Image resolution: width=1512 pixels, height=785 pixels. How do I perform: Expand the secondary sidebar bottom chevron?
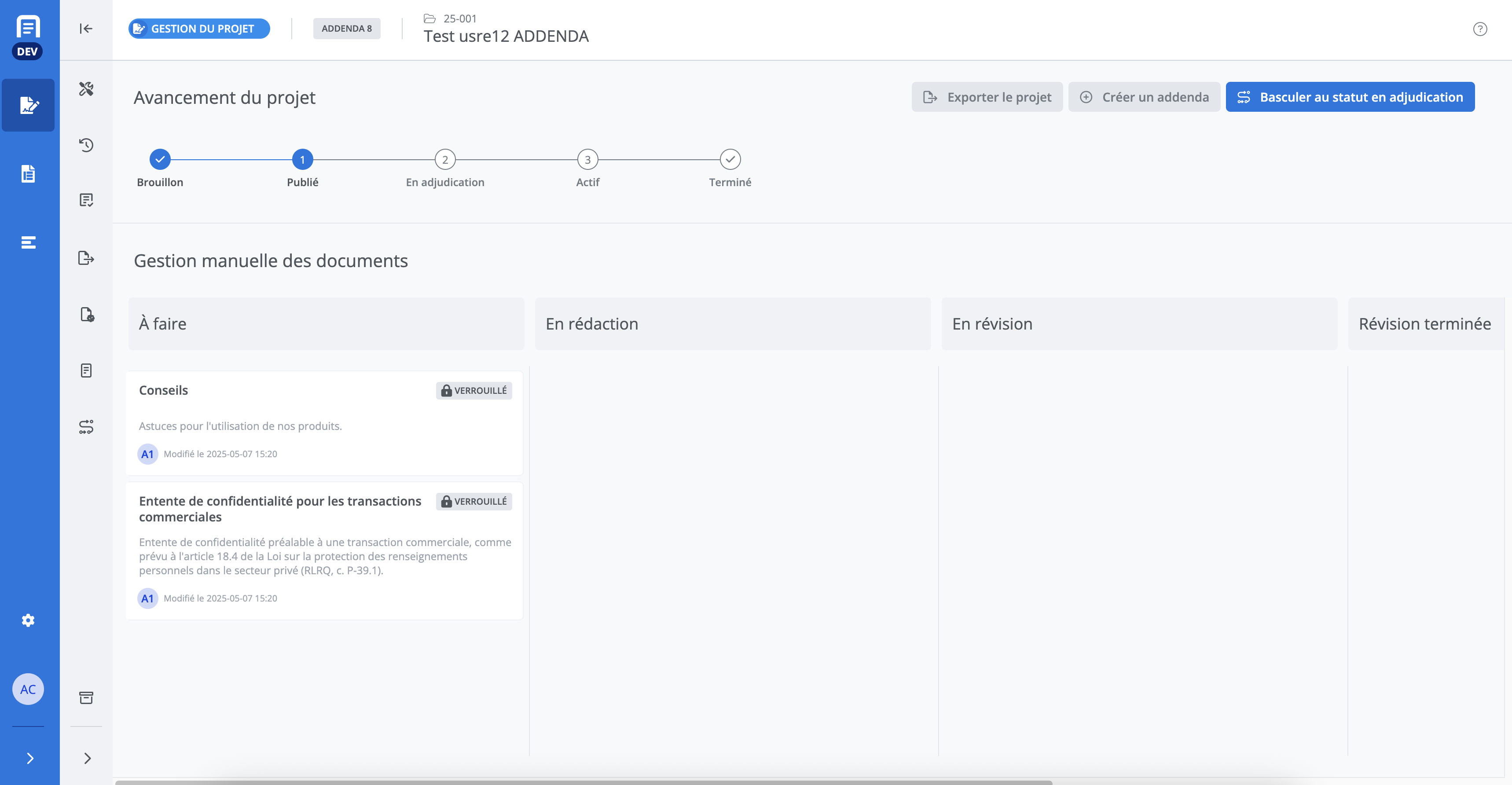click(x=88, y=758)
